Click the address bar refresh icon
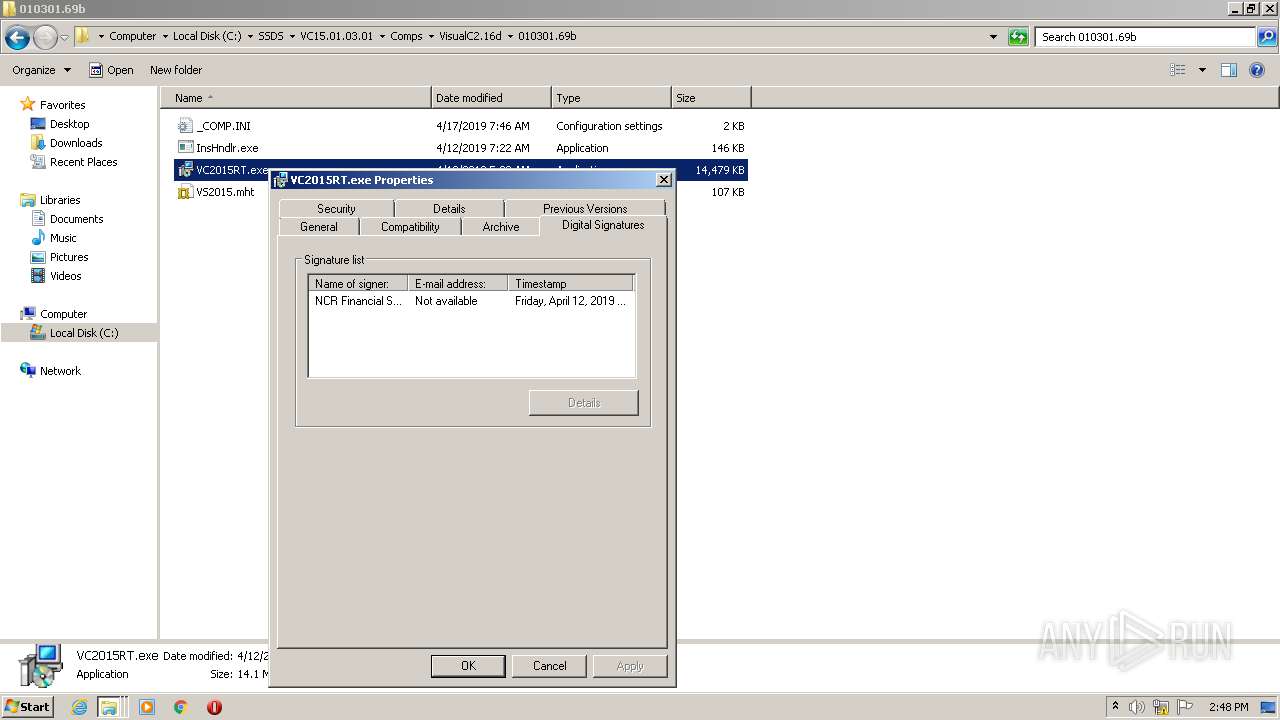Screen dimensions: 1280x720 coord(1018,37)
